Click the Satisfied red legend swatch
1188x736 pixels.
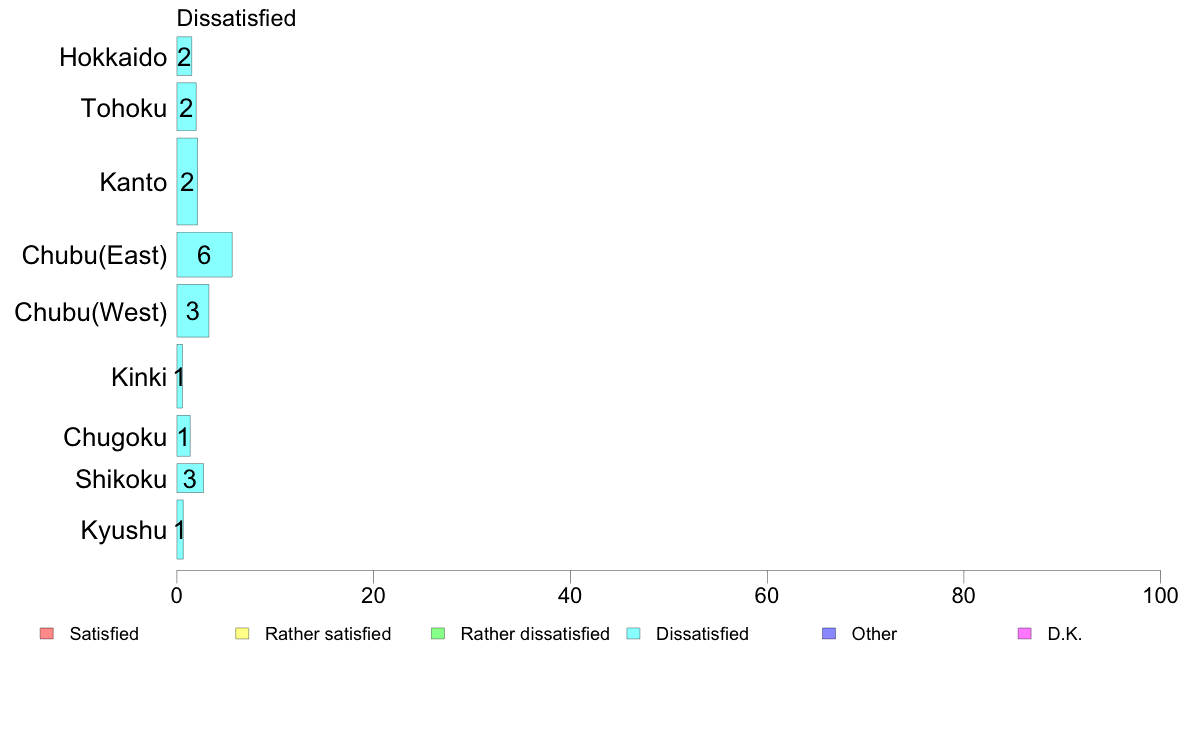pos(47,634)
